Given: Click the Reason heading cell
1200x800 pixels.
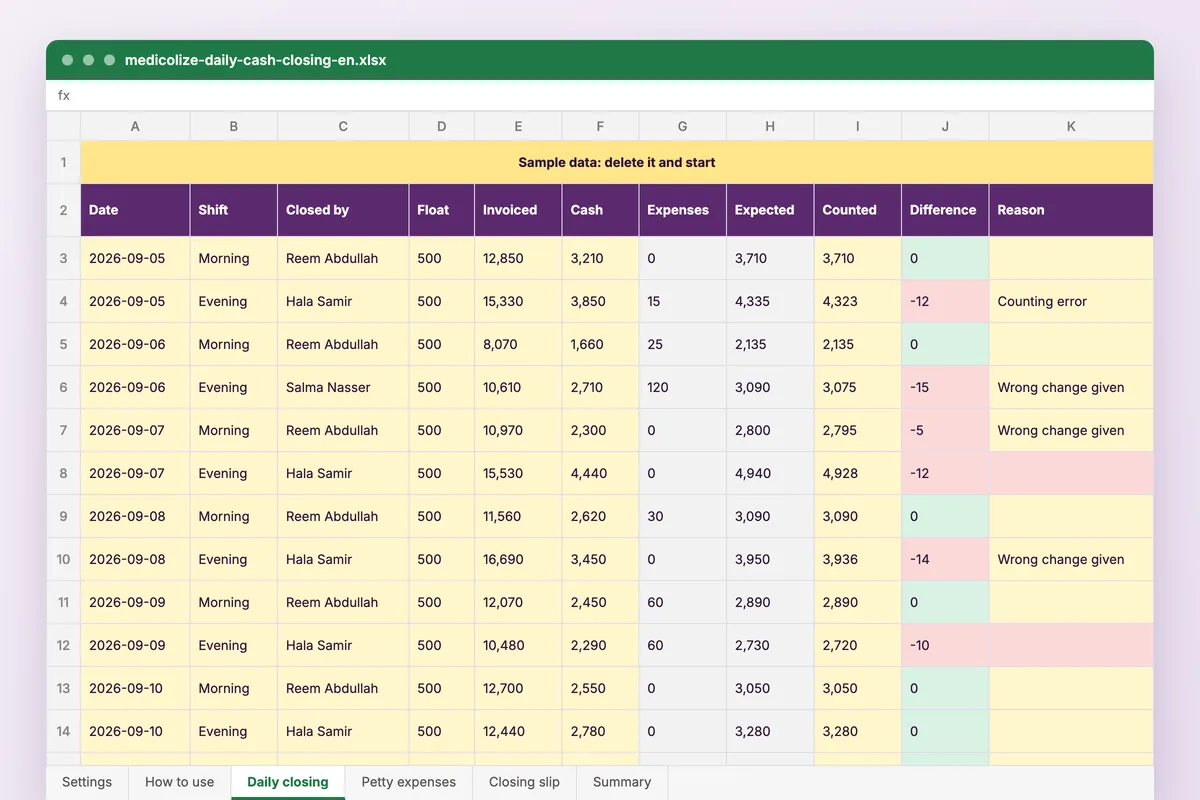Looking at the screenshot, I should point(1071,210).
